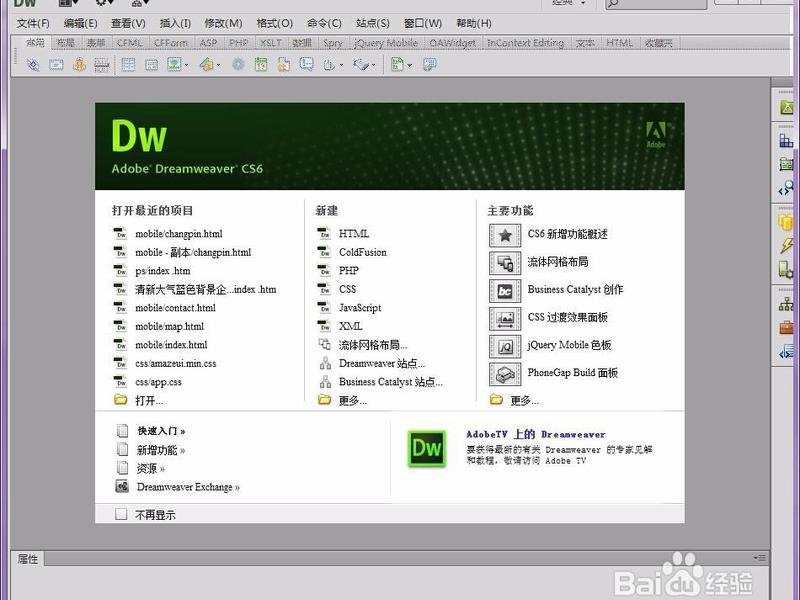This screenshot has width=800, height=600.
Task: Expand the Media dropdown arrow
Action: (218, 65)
